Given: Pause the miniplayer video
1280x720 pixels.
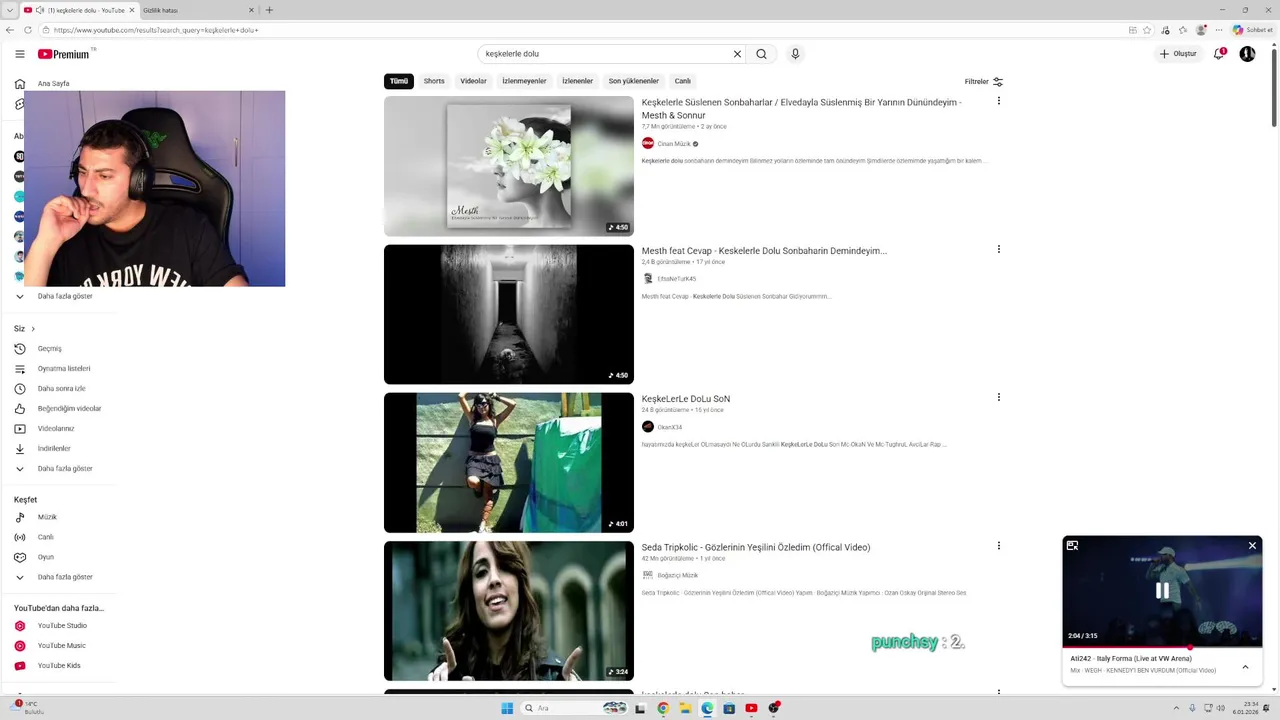Looking at the screenshot, I should 1162,591.
